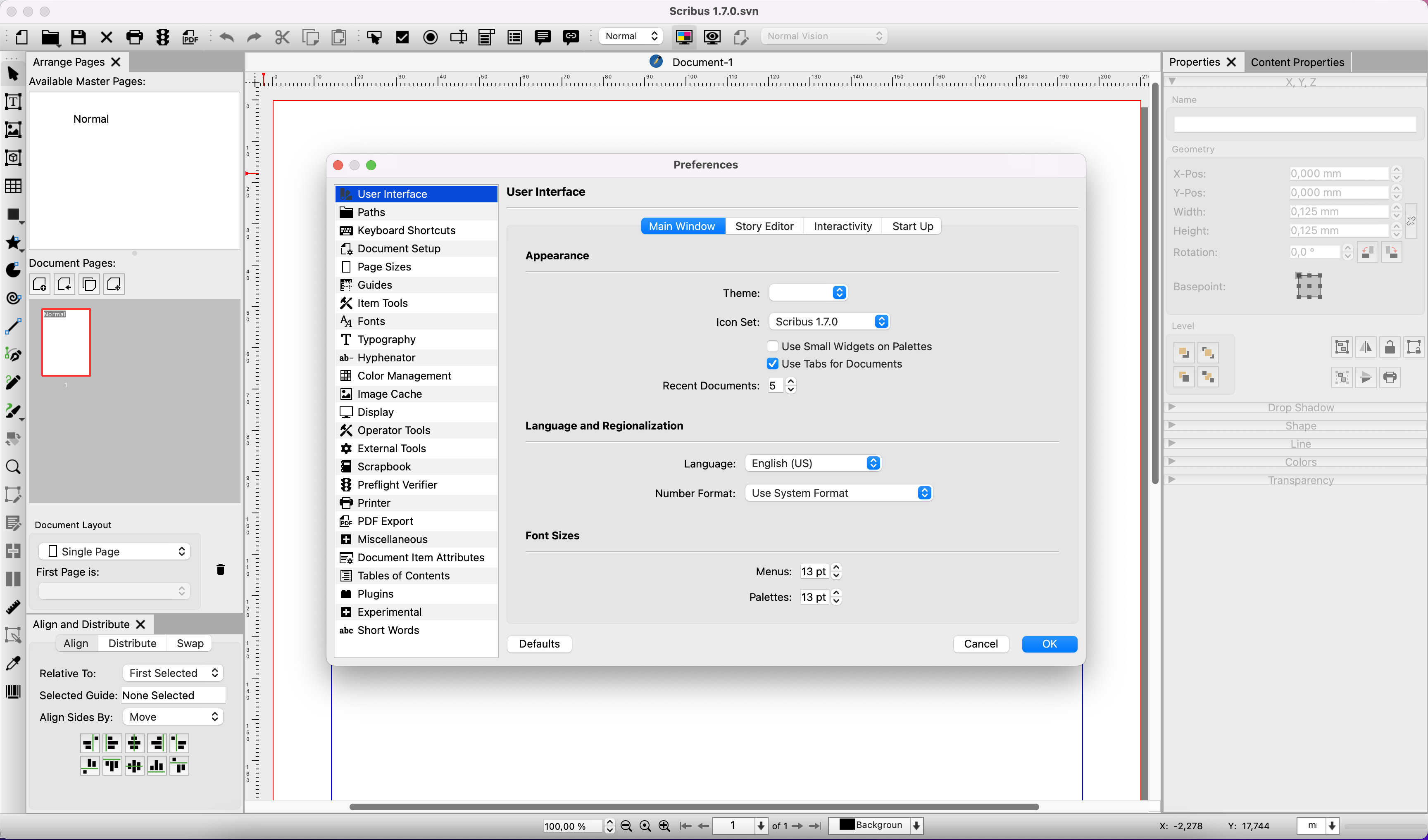
Task: Select the Image Frame tool
Action: pos(13,130)
